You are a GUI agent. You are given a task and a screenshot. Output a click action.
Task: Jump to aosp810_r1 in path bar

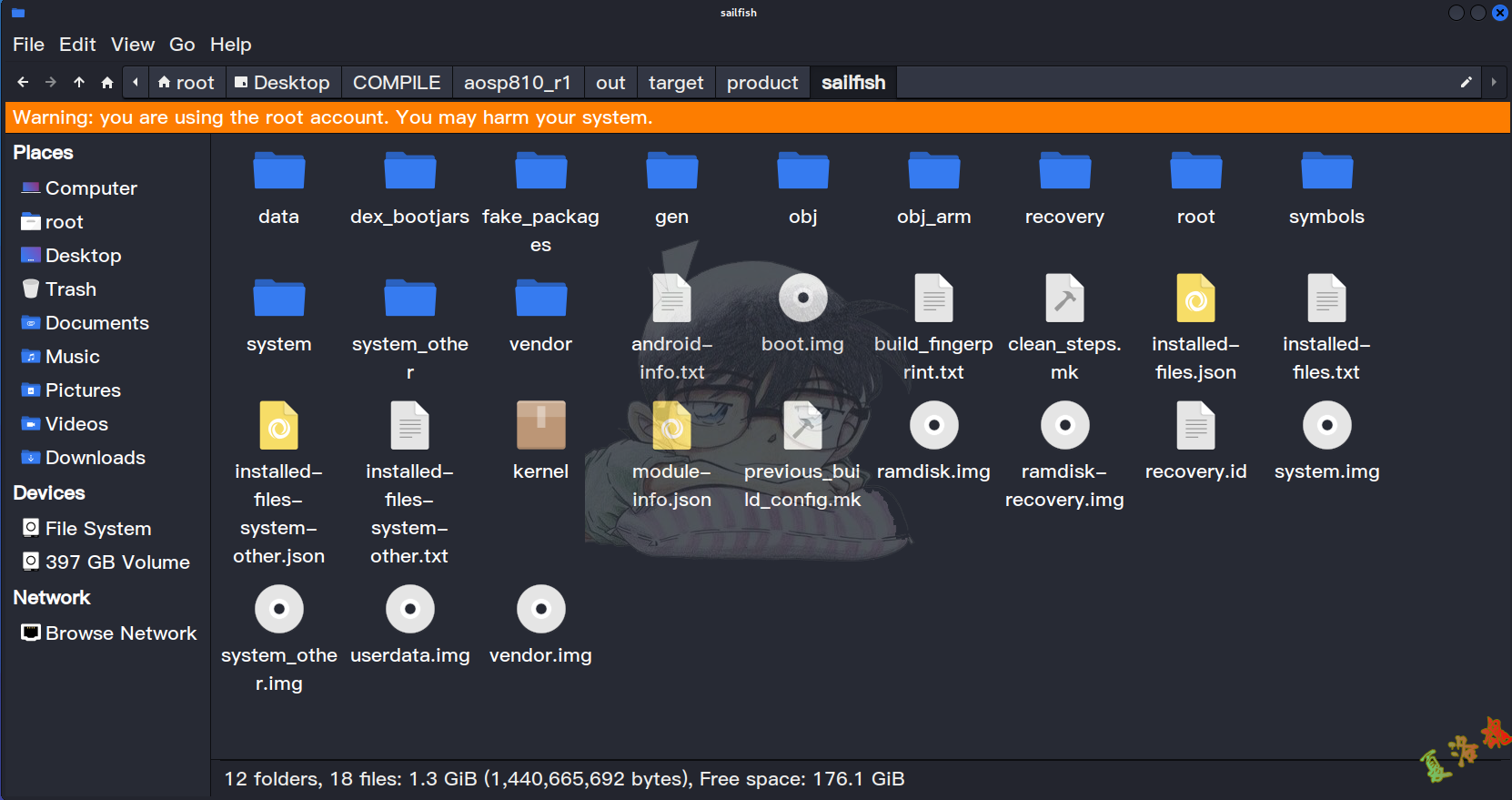(x=517, y=83)
